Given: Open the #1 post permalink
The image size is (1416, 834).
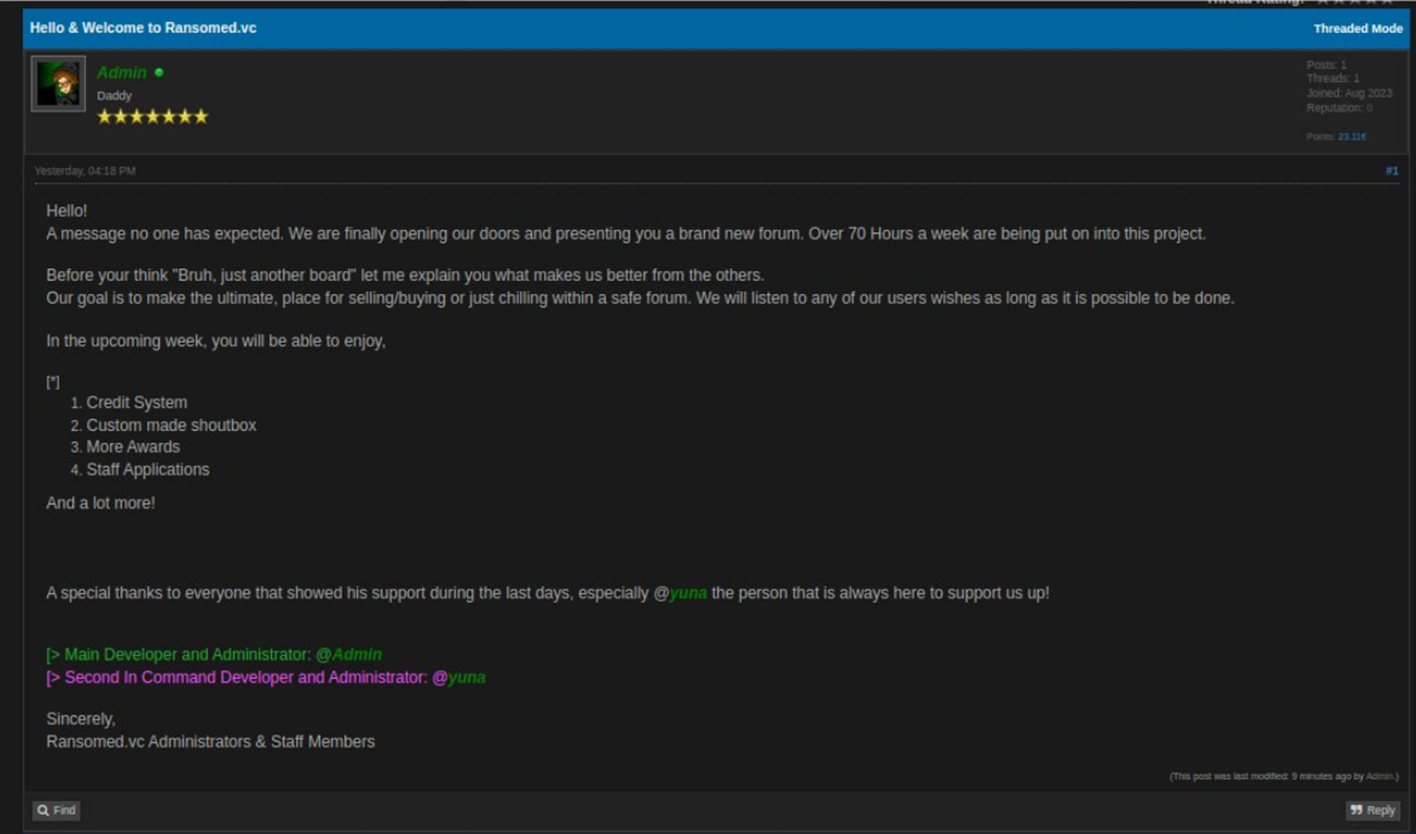Looking at the screenshot, I should [x=1391, y=171].
